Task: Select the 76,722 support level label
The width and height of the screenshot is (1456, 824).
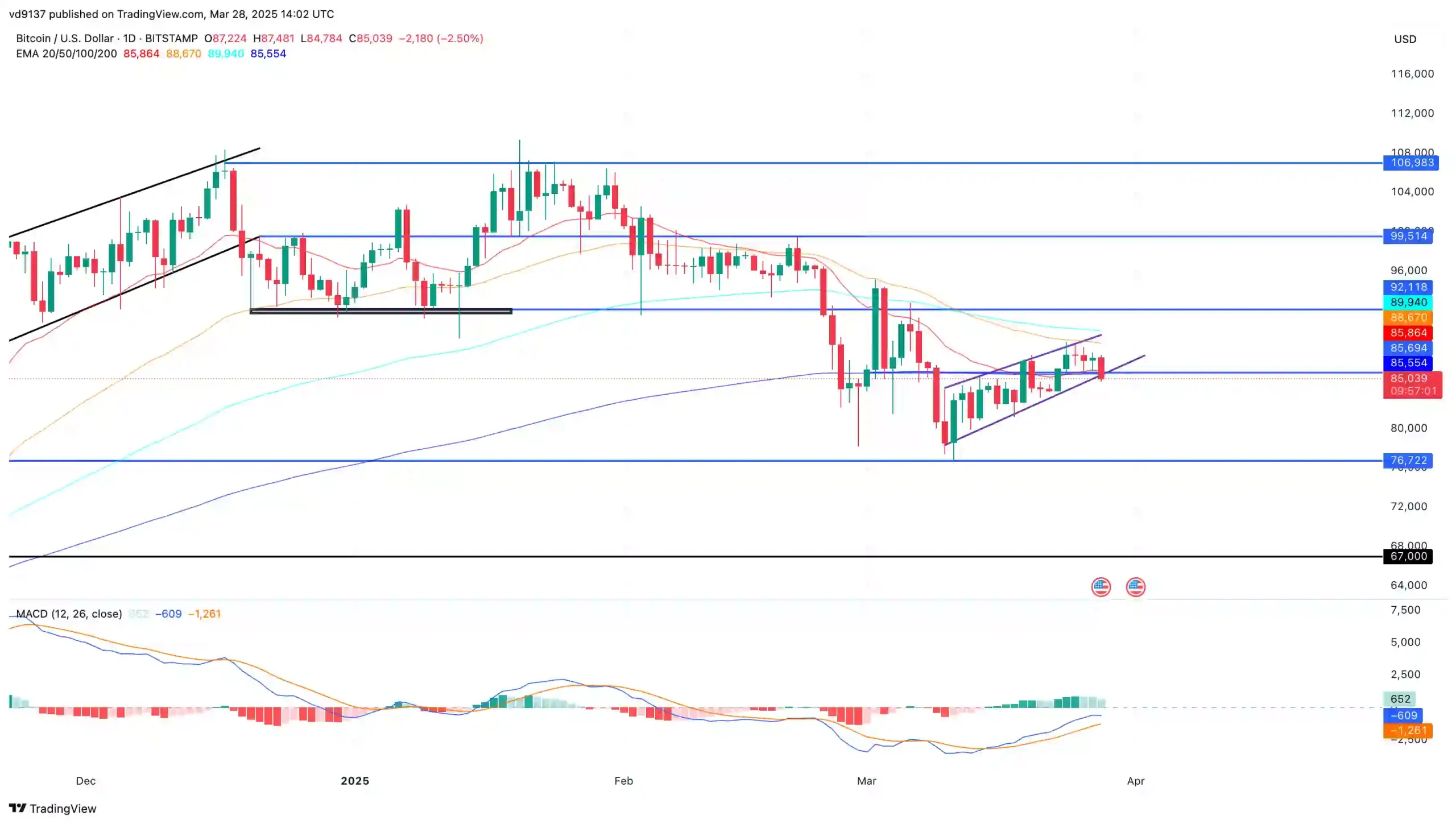Action: [x=1407, y=461]
